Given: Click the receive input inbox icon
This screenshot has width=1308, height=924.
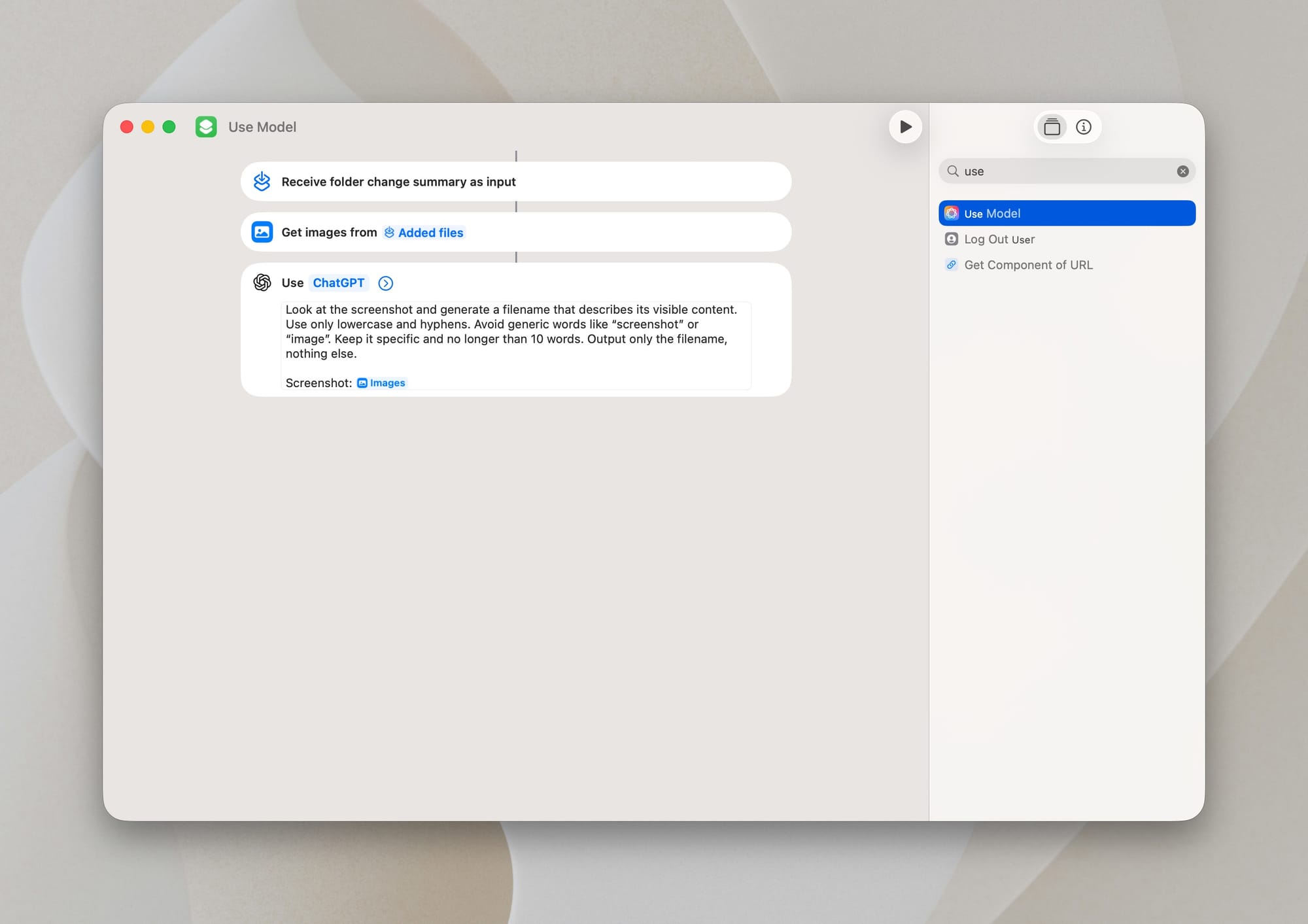Looking at the screenshot, I should pyautogui.click(x=262, y=181).
